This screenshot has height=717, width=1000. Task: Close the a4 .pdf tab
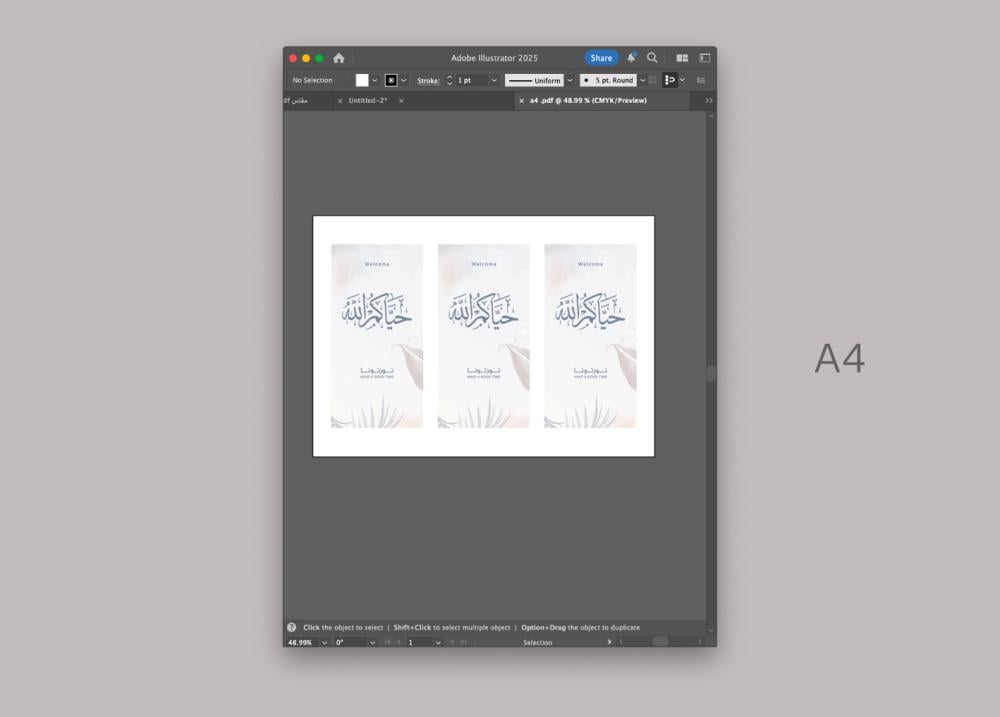point(521,101)
